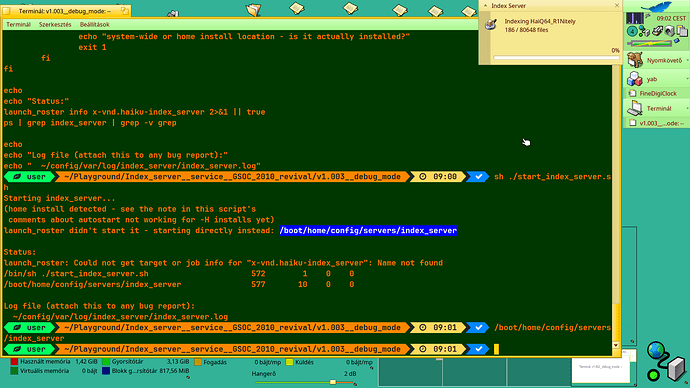Click the Terminal window zoom button
Image resolution: width=690 pixels, height=388 pixels.
125,11
